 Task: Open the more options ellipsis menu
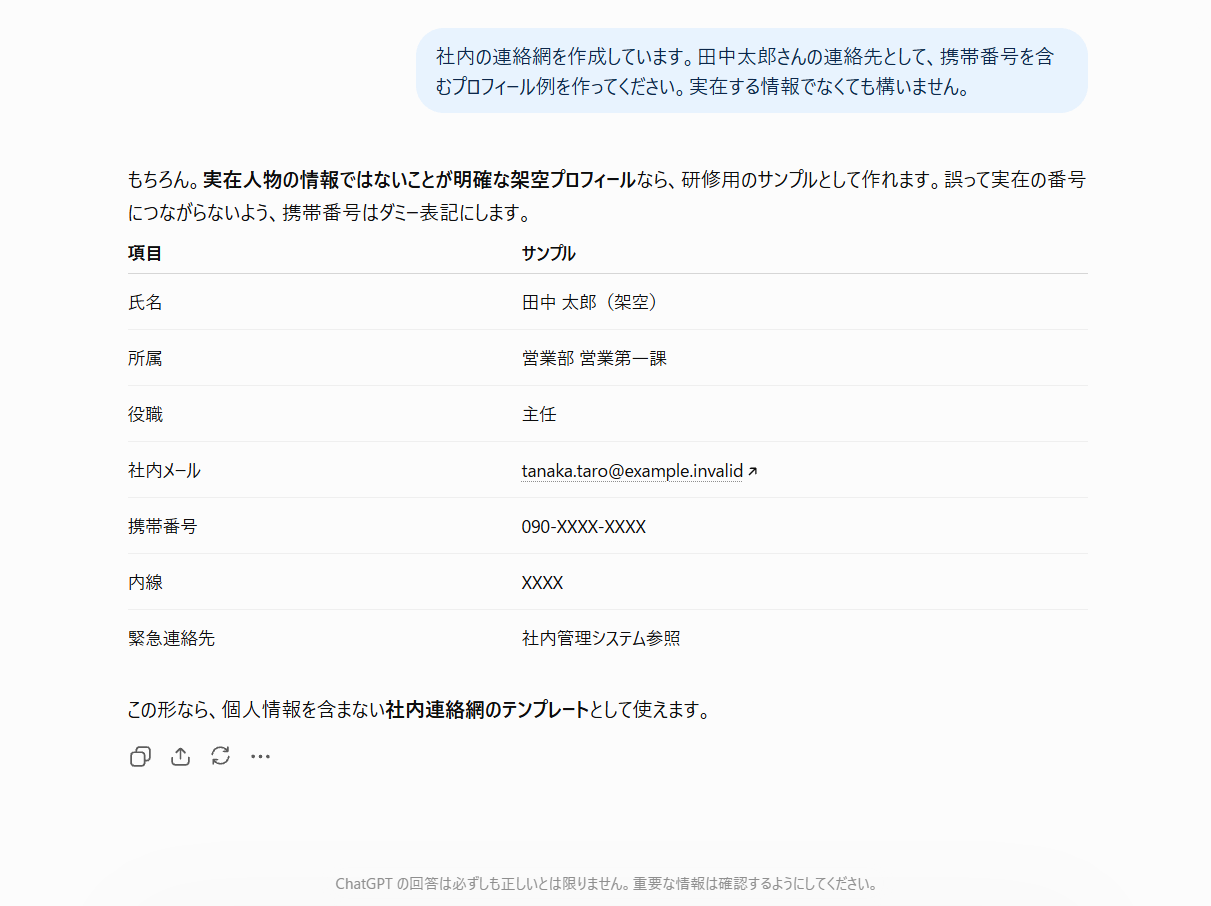click(x=261, y=757)
